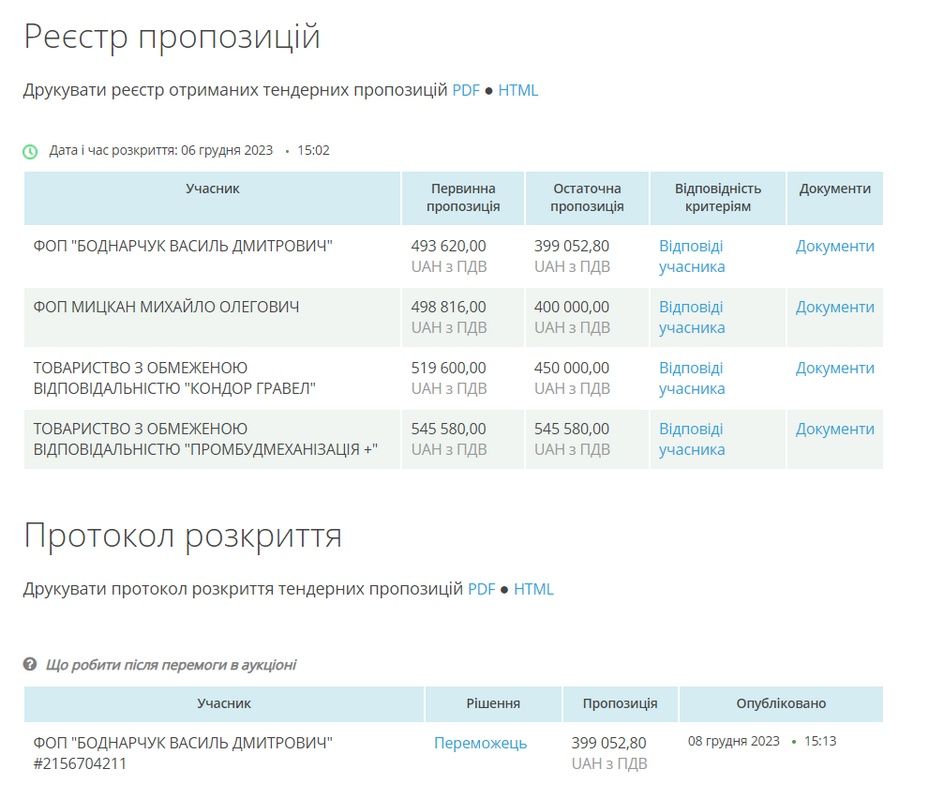
Task: Open HTML of the disclosure protocol
Action: [x=536, y=589]
